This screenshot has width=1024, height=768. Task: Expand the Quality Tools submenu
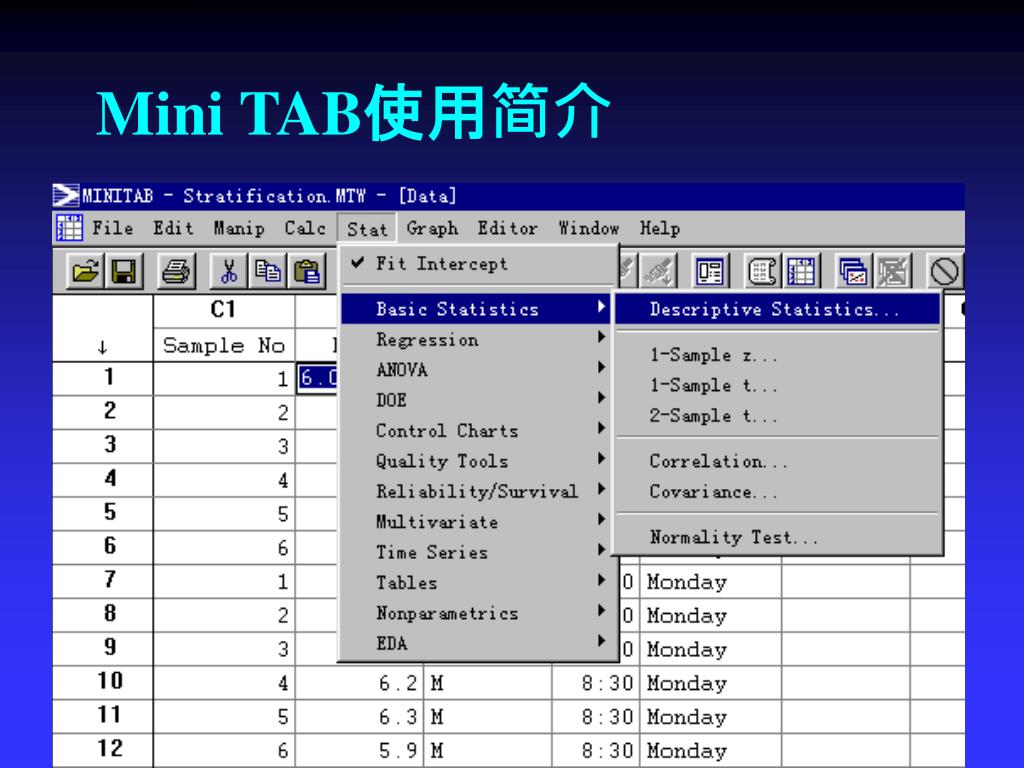[x=476, y=461]
